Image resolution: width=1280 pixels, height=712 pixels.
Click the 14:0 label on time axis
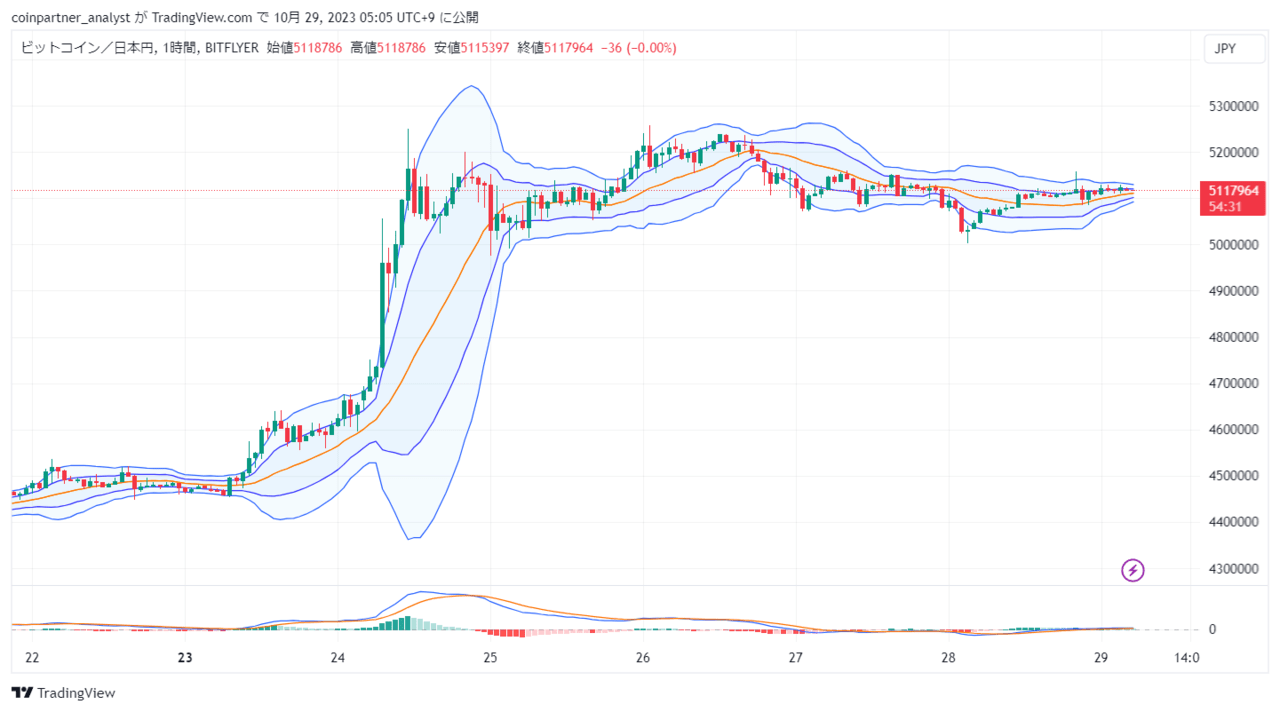pyautogui.click(x=1186, y=657)
